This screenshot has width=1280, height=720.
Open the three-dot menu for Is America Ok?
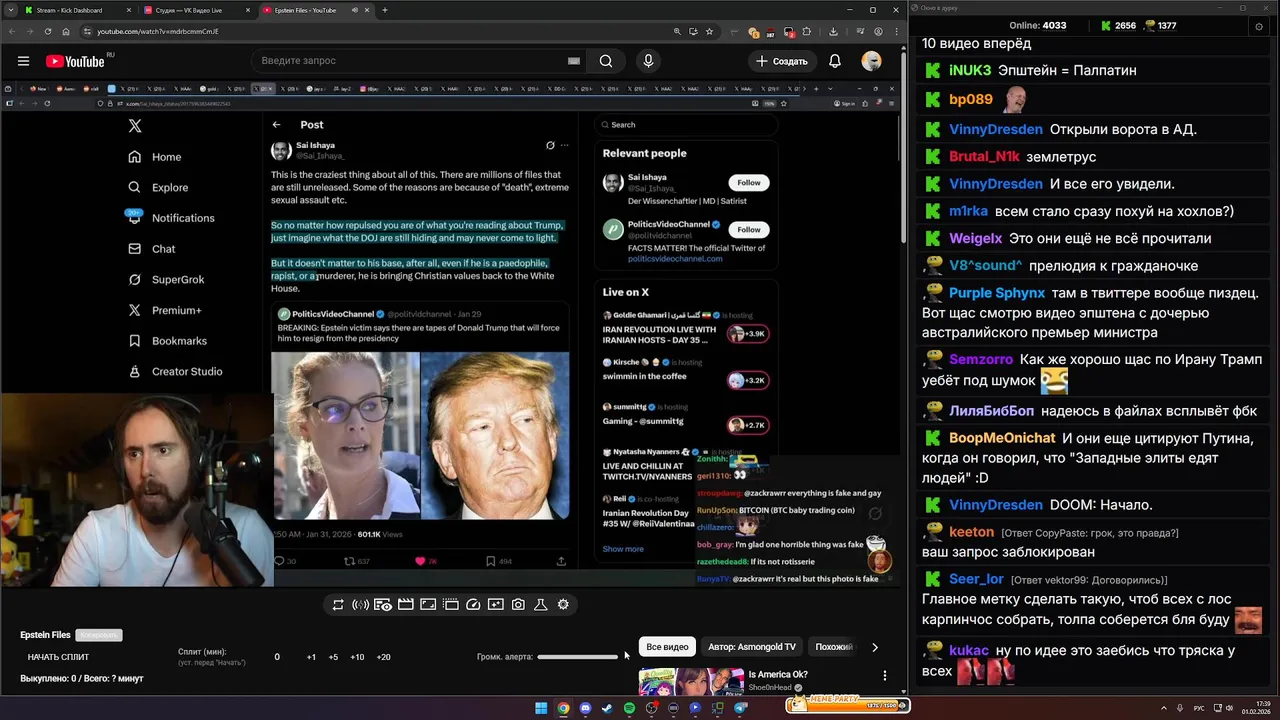click(884, 676)
